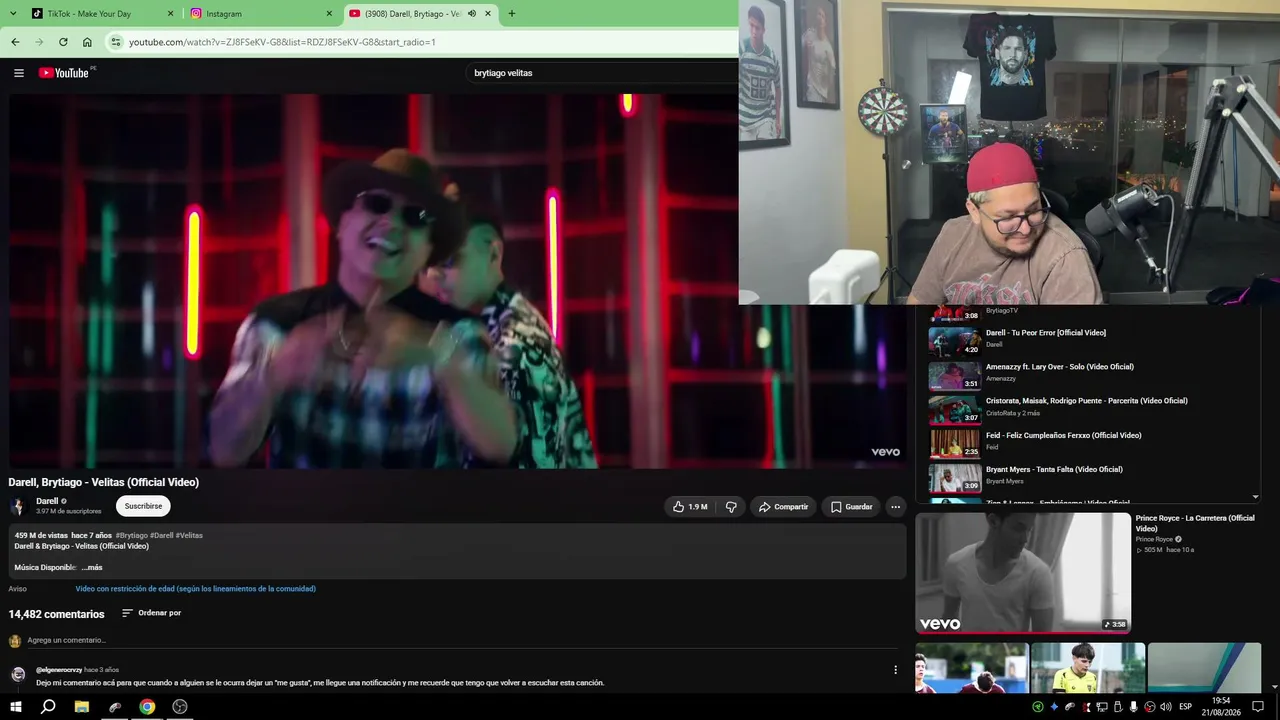Open the Ordenar por sort menu
The width and height of the screenshot is (1280, 720).
click(151, 613)
